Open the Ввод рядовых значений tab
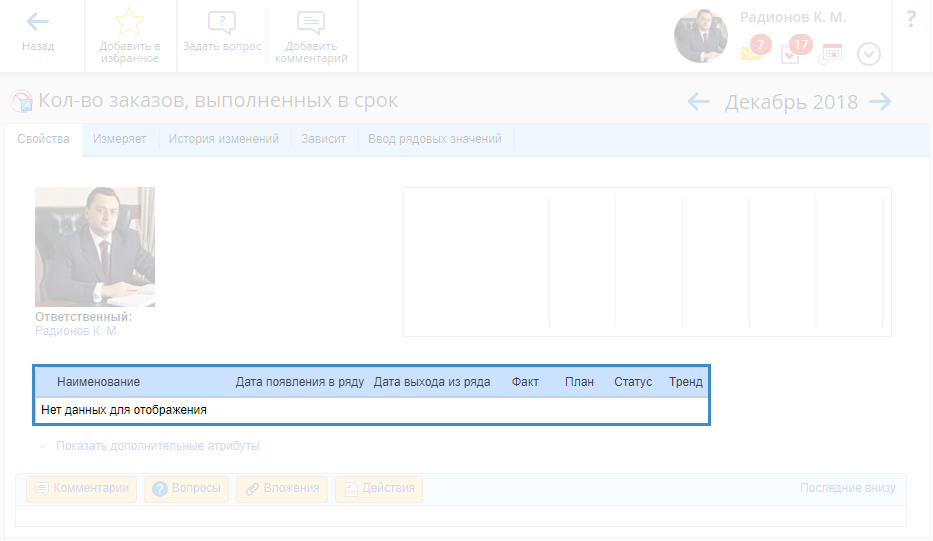933x541 pixels. click(x=434, y=139)
